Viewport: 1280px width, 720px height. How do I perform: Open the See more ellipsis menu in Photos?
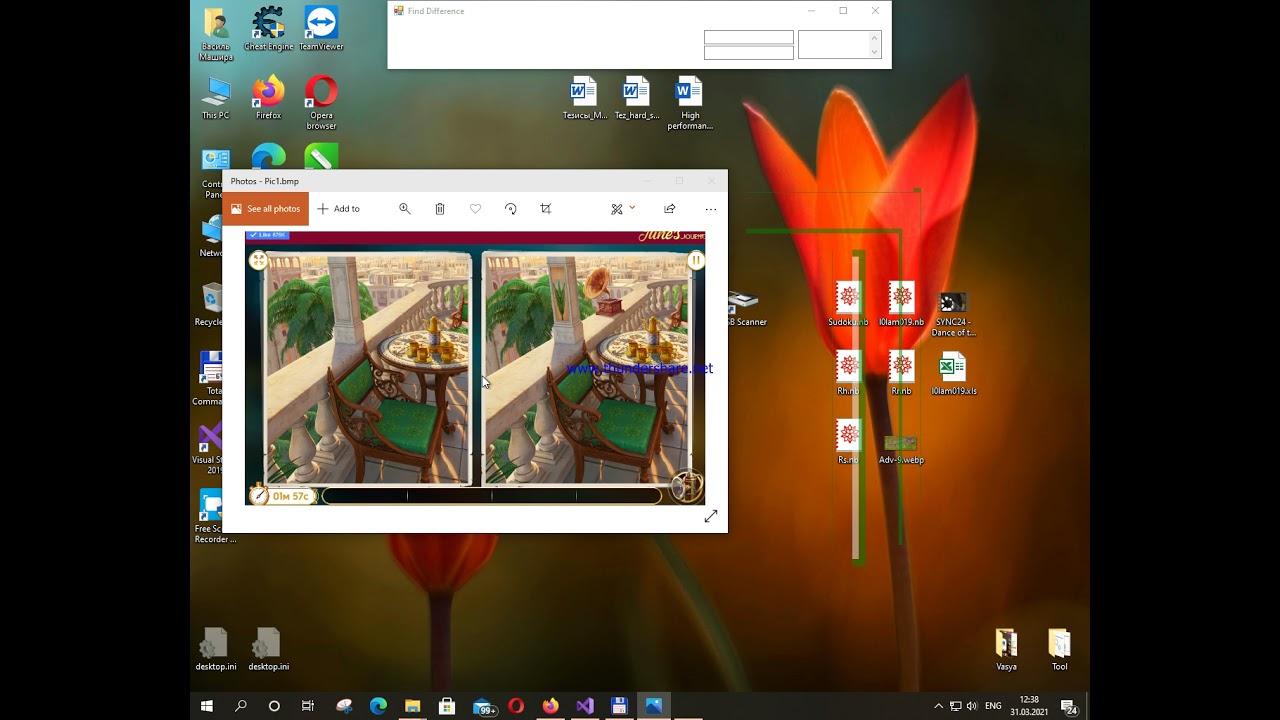tap(711, 209)
